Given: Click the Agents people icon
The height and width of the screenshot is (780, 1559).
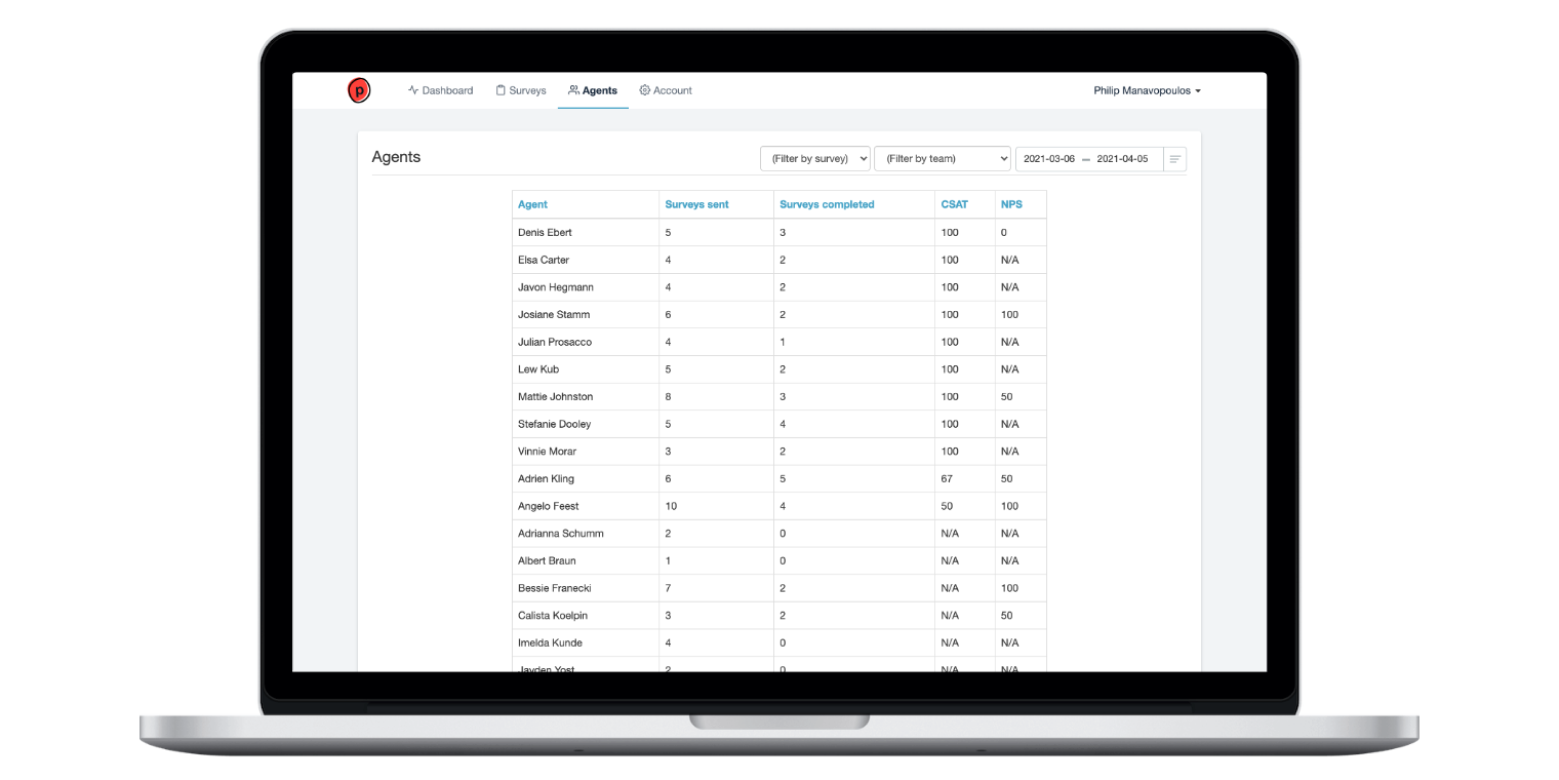Looking at the screenshot, I should (x=574, y=90).
